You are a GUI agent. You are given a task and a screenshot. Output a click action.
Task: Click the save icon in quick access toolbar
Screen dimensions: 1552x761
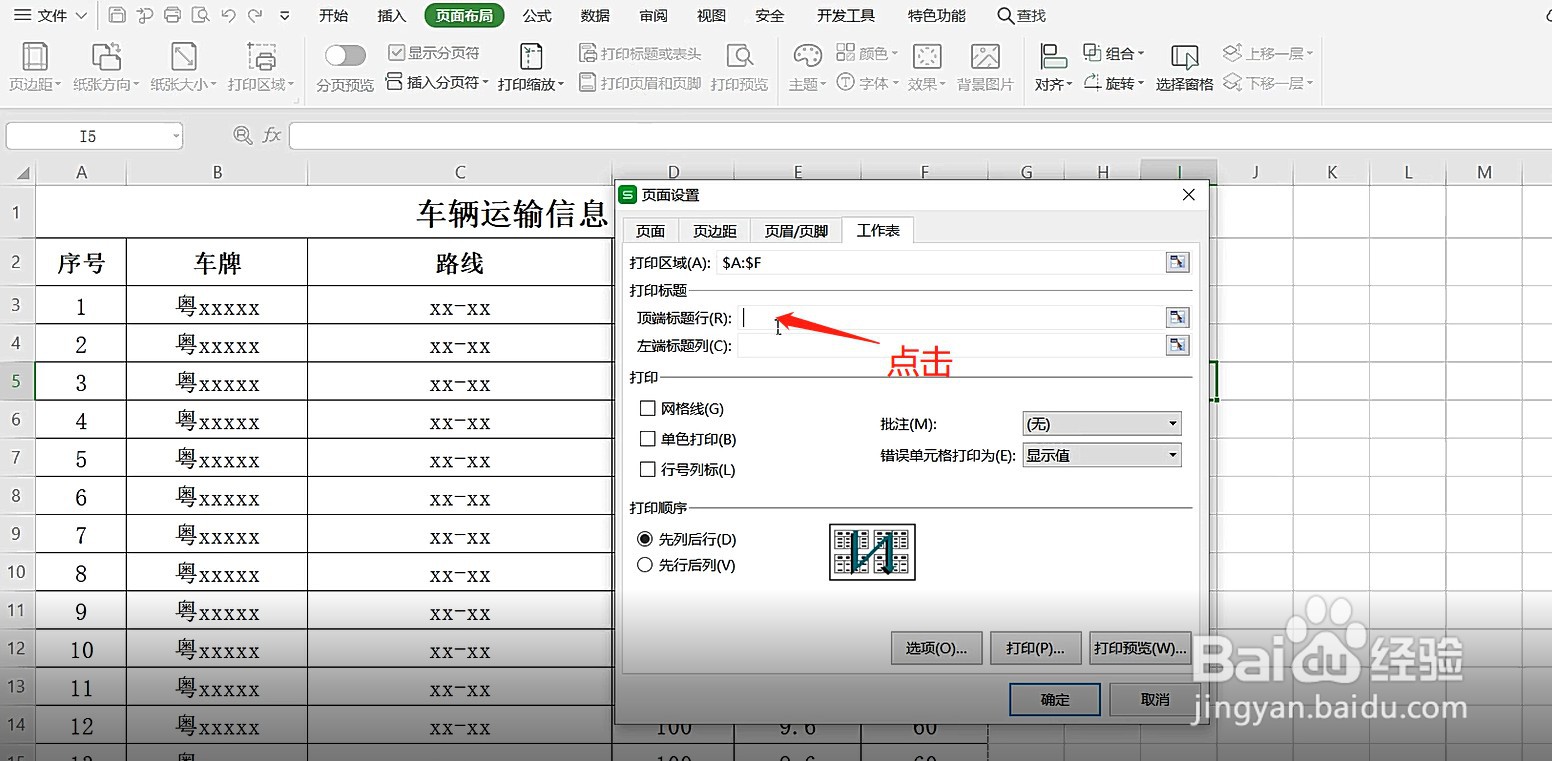click(x=117, y=15)
